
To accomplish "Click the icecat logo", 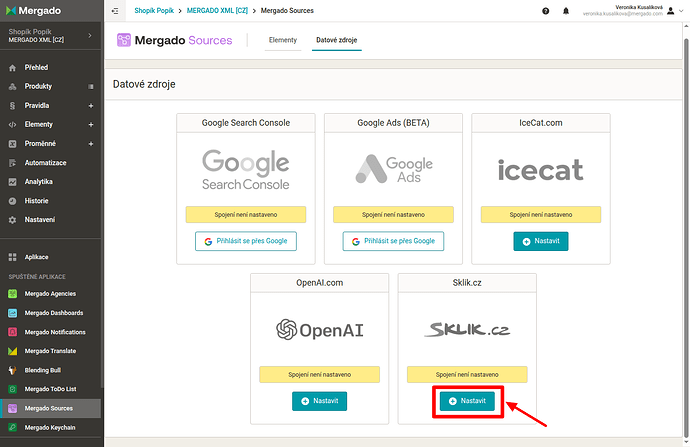I will [x=541, y=170].
